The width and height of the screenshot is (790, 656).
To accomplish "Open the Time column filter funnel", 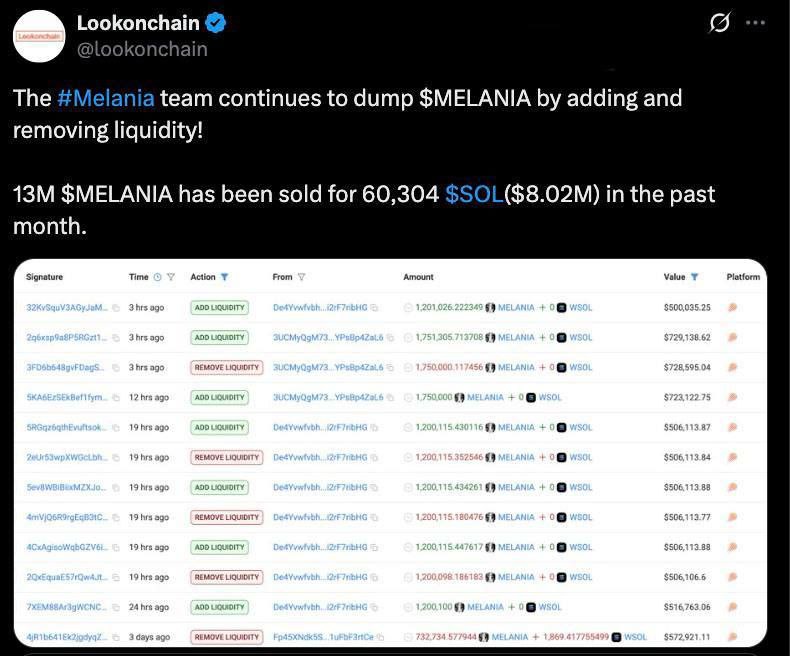I will pyautogui.click(x=171, y=277).
